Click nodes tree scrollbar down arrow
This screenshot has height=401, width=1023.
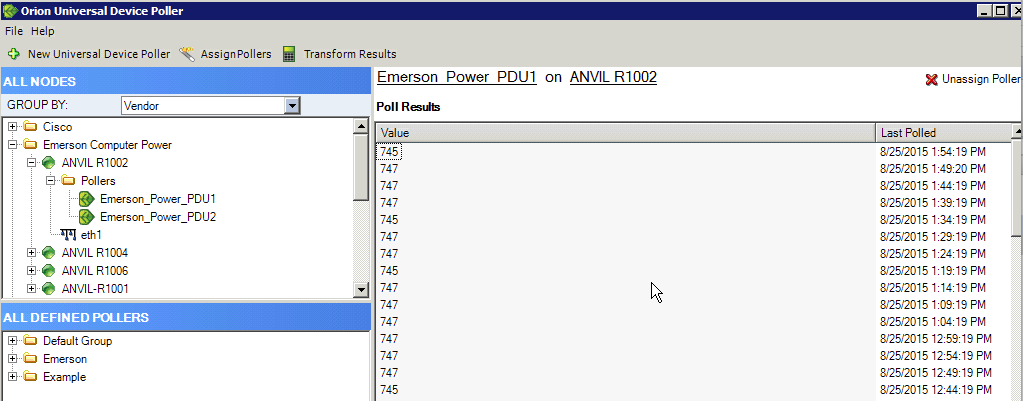click(x=361, y=289)
